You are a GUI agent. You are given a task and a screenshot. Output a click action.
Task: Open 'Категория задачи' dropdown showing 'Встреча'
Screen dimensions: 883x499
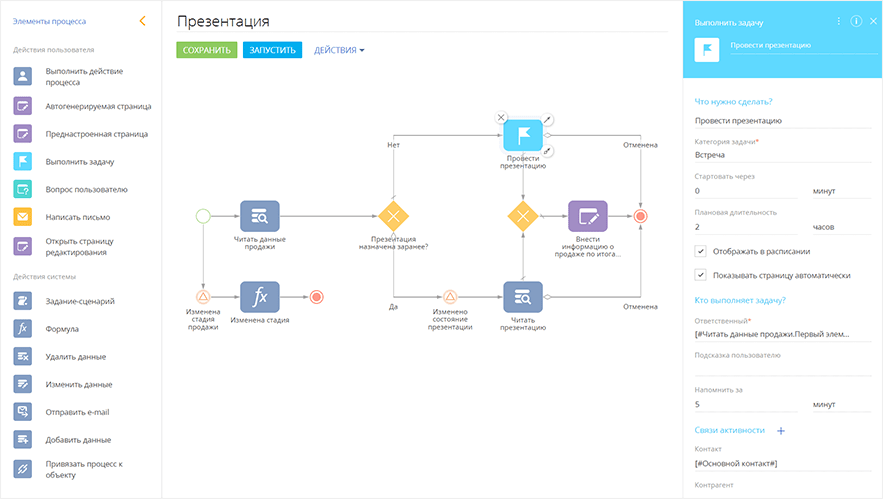tap(783, 155)
